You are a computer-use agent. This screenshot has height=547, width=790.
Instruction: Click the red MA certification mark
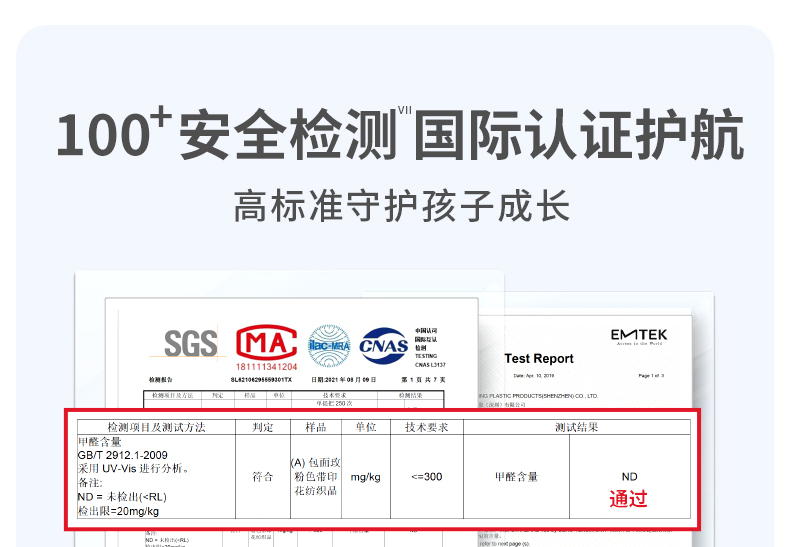pos(267,346)
